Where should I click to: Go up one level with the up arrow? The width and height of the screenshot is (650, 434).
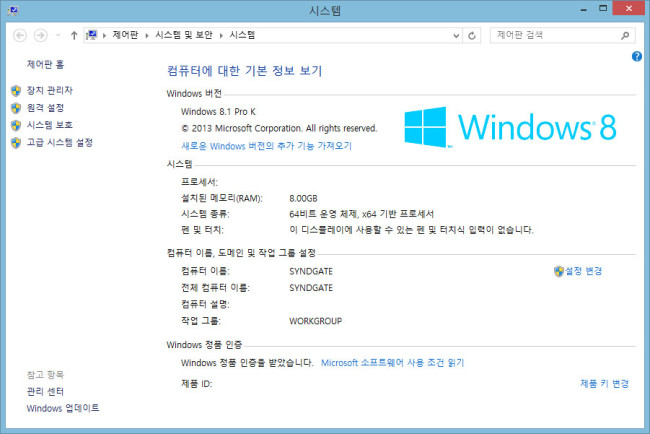click(74, 36)
